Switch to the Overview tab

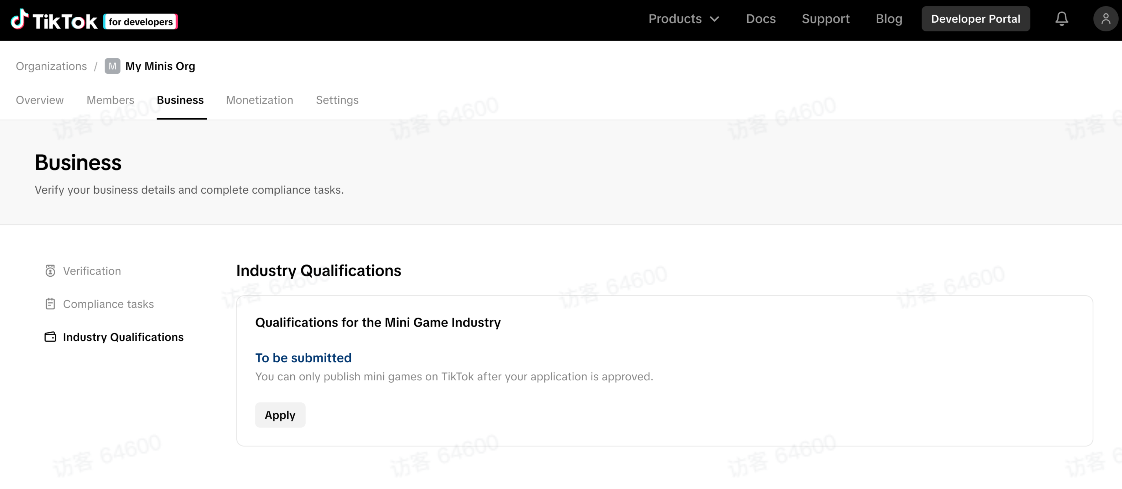[40, 100]
